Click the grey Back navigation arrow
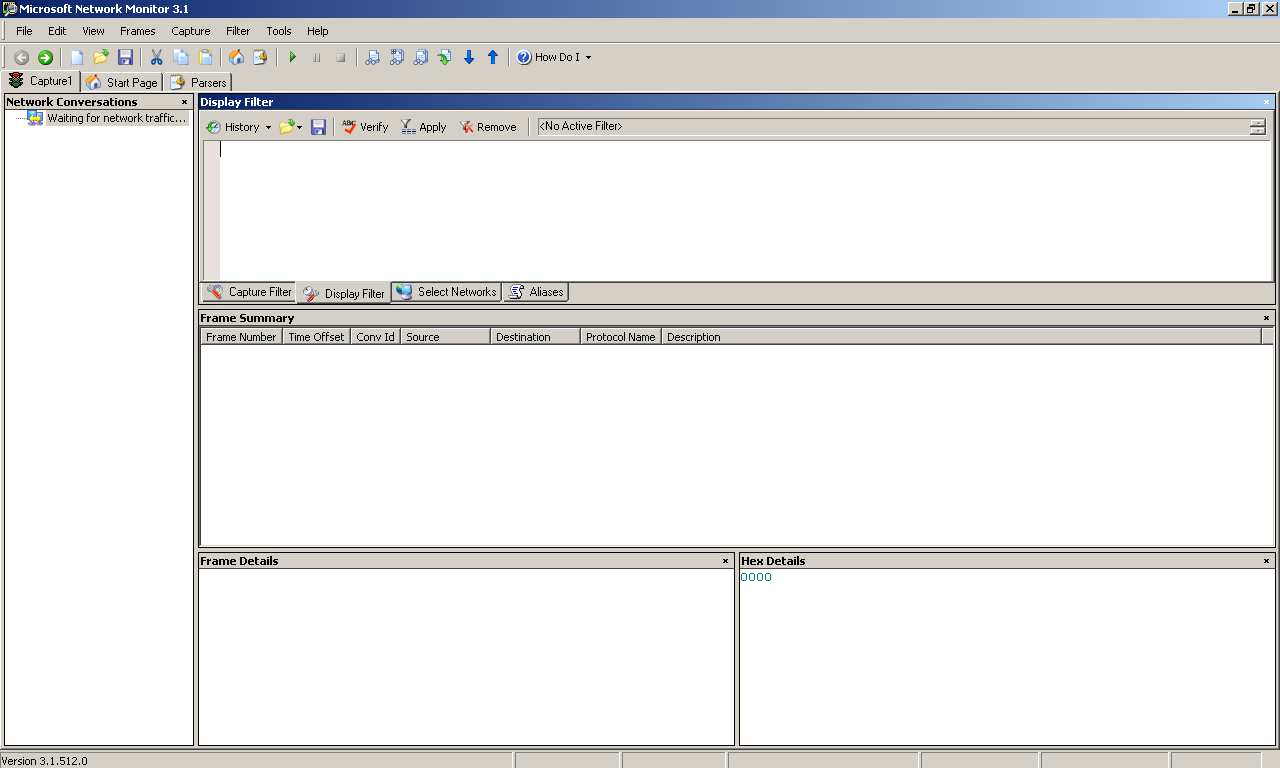The width and height of the screenshot is (1280, 768). click(21, 58)
